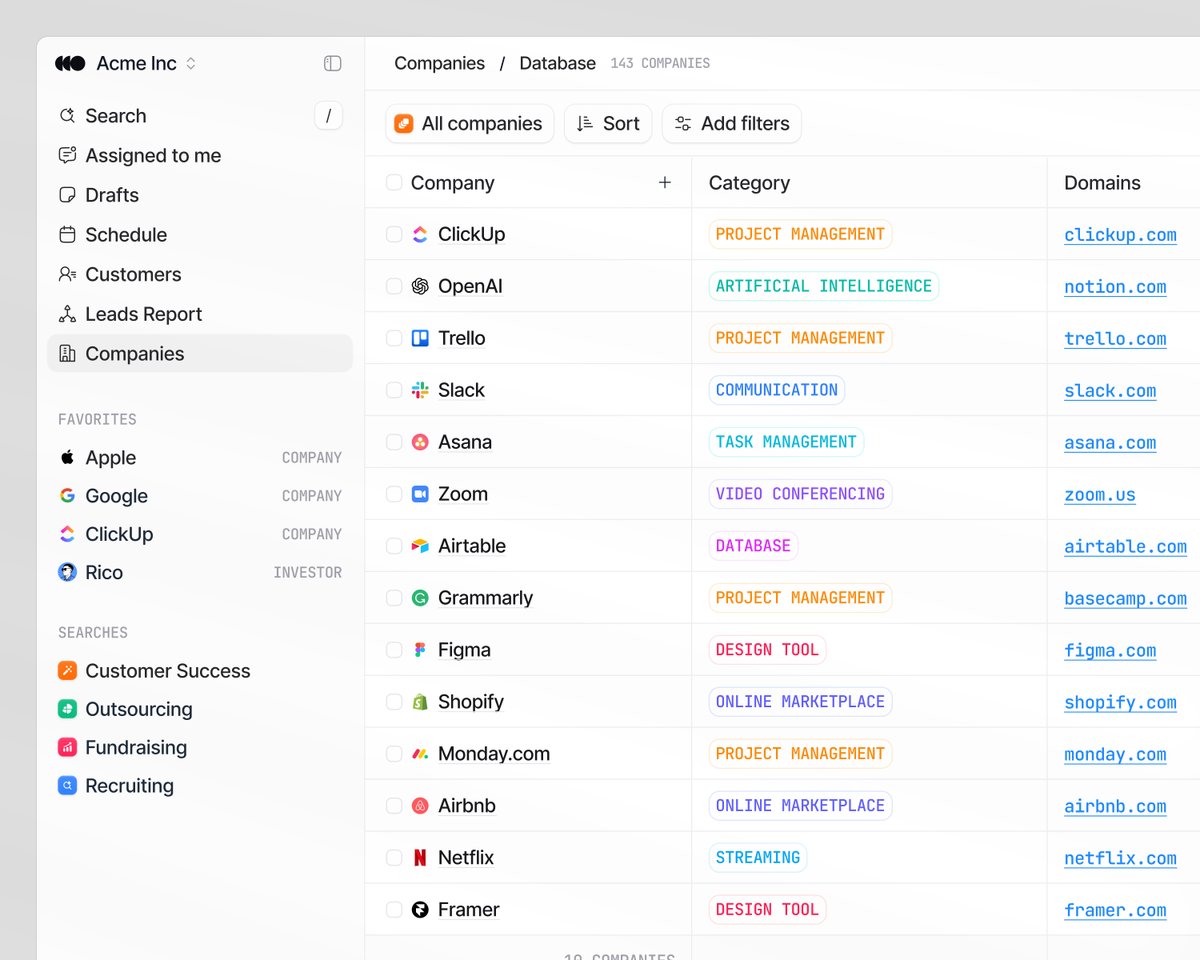Click the Figma logo icon

tap(420, 650)
